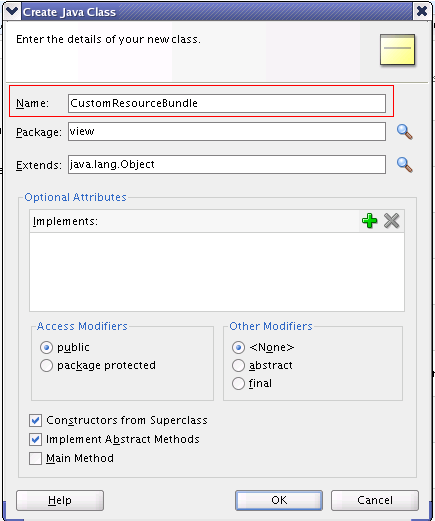
Task: Enable the Main Method checkbox
Action: pos(35,459)
